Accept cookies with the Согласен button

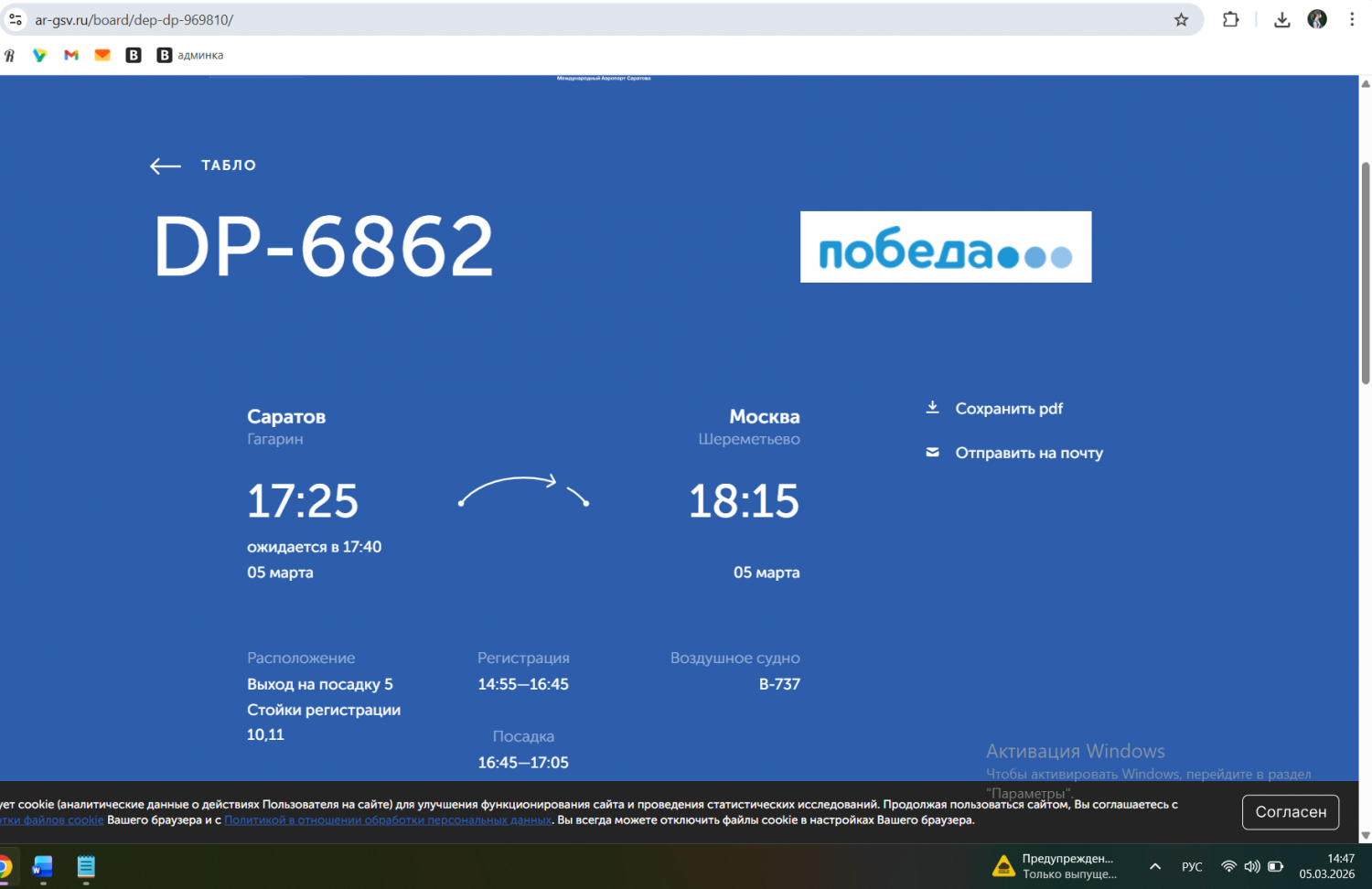tap(1290, 812)
